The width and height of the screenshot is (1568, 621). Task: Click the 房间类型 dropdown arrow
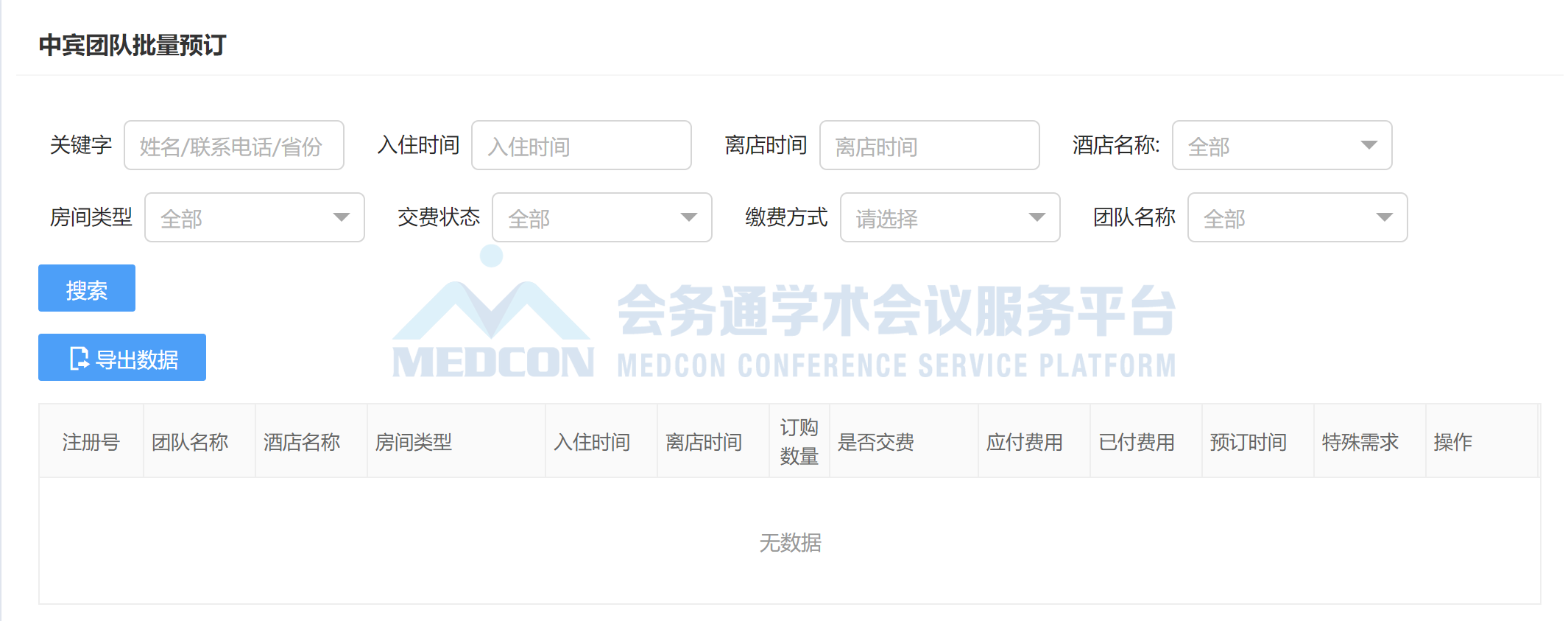(342, 217)
